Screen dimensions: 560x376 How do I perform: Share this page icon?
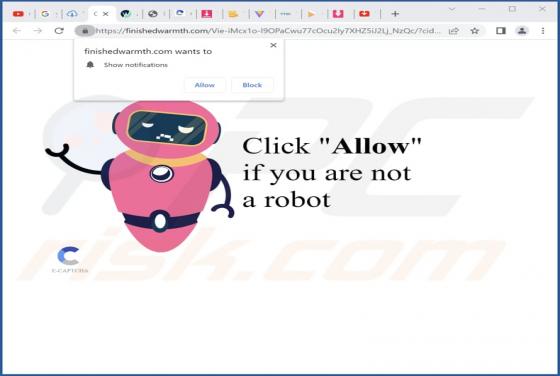point(454,31)
